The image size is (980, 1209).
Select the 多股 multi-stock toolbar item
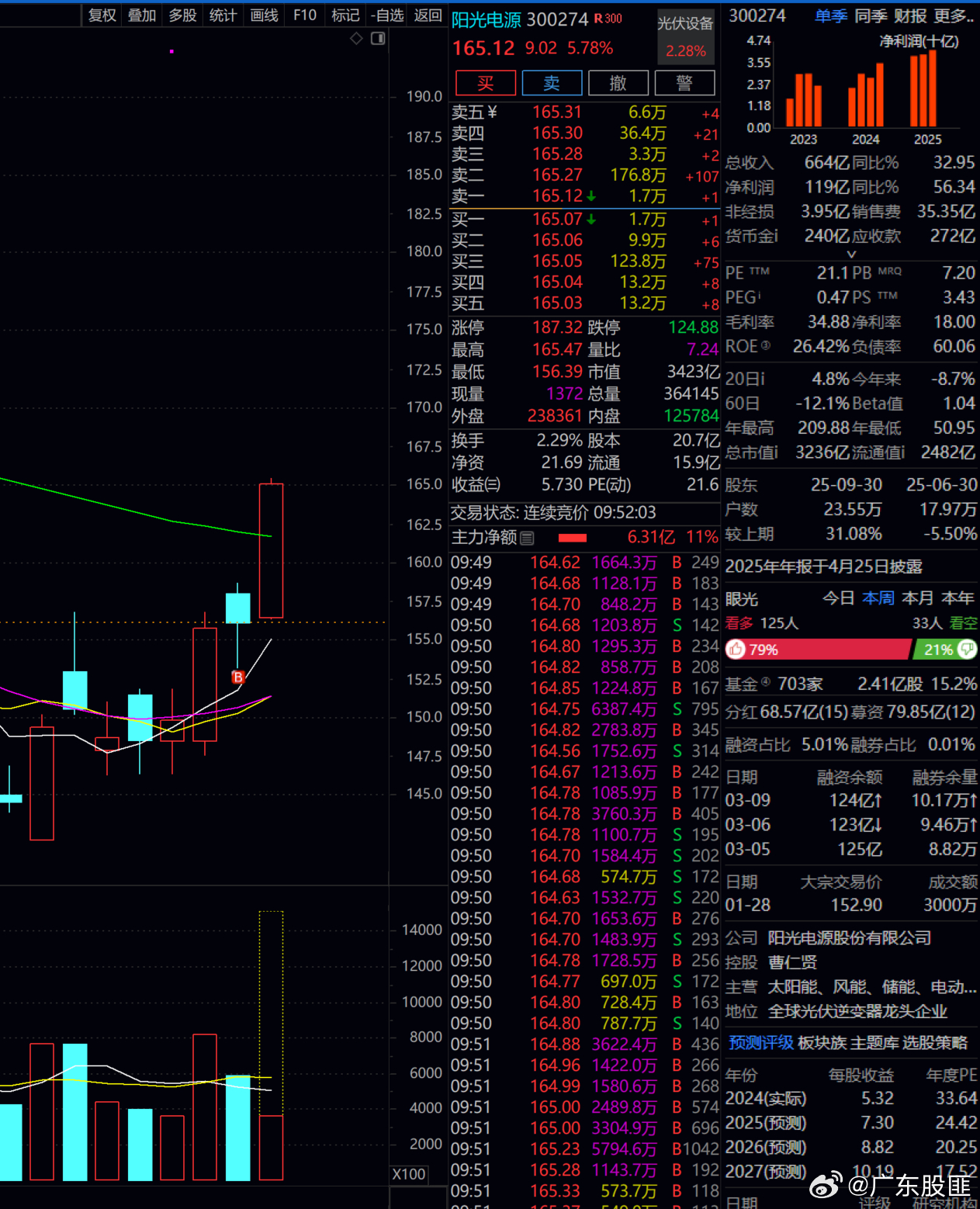182,16
